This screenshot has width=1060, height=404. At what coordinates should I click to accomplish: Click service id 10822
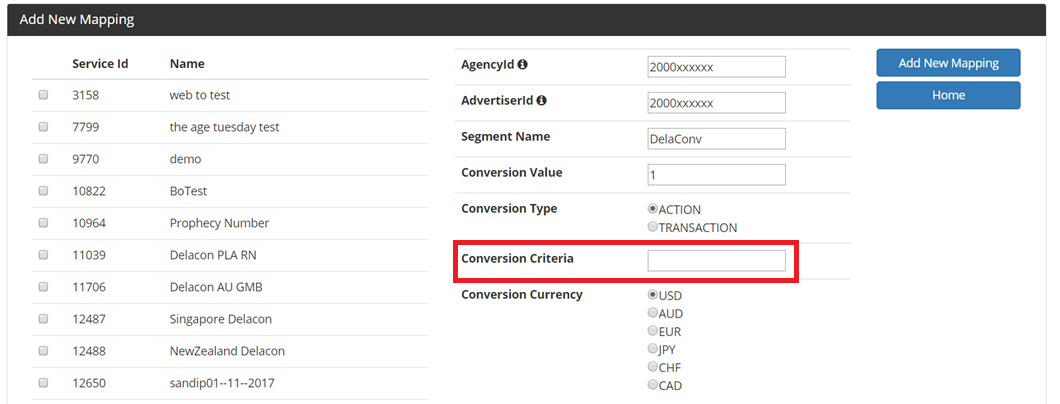89,191
